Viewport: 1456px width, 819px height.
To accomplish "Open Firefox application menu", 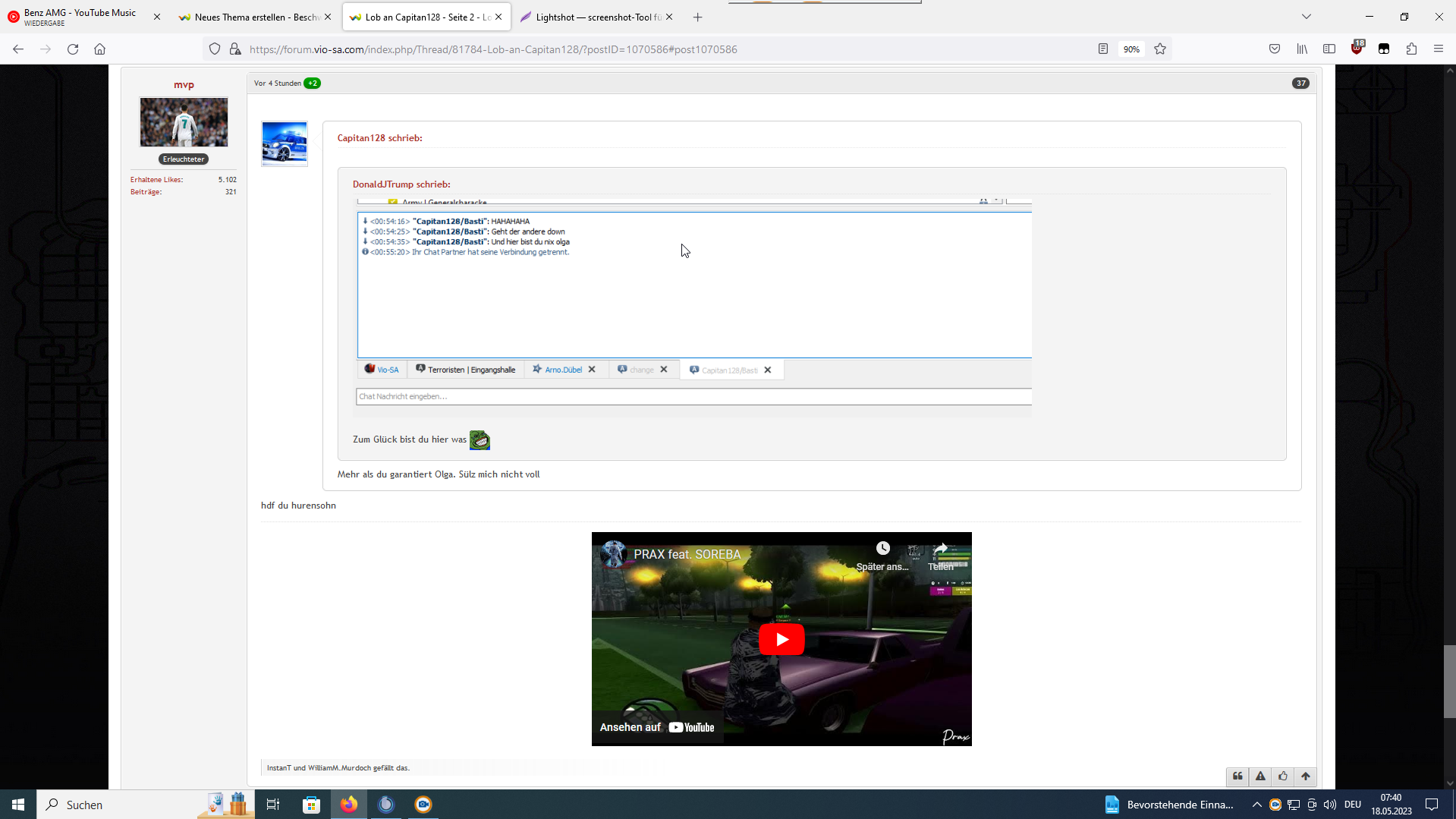I will [x=1439, y=49].
